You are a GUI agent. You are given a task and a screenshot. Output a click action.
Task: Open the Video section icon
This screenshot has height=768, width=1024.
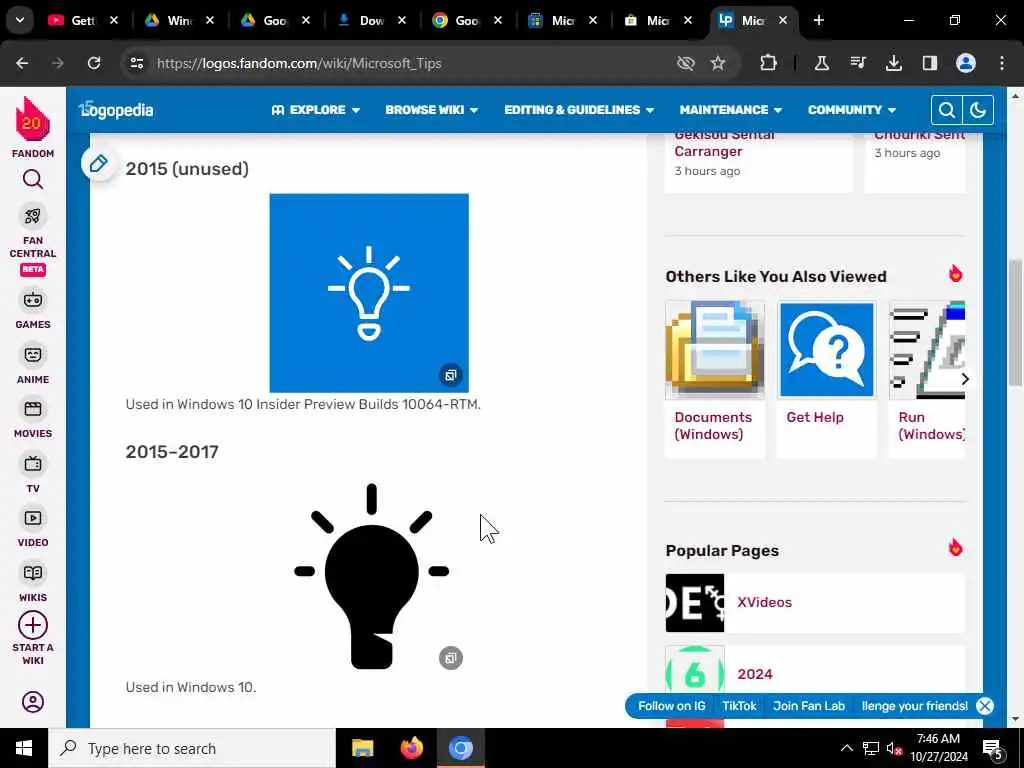pos(33,518)
